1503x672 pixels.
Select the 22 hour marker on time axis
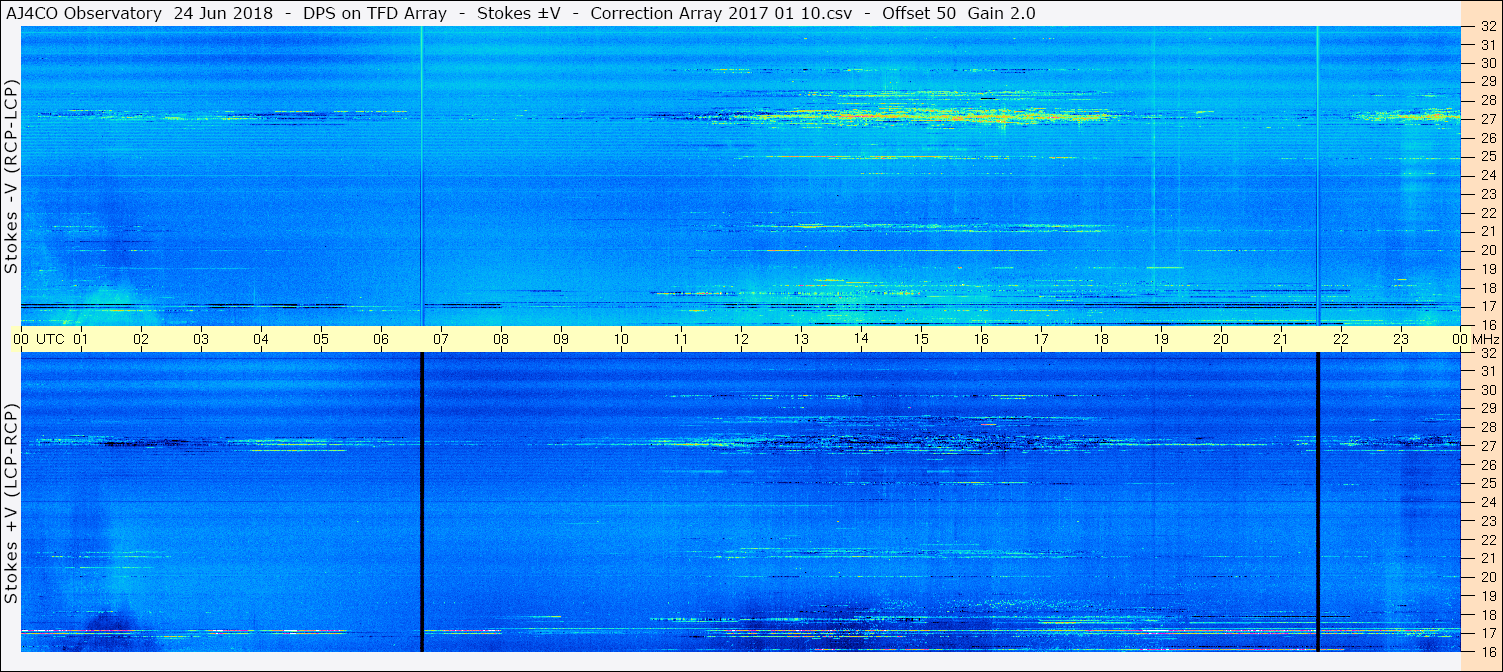(1341, 339)
